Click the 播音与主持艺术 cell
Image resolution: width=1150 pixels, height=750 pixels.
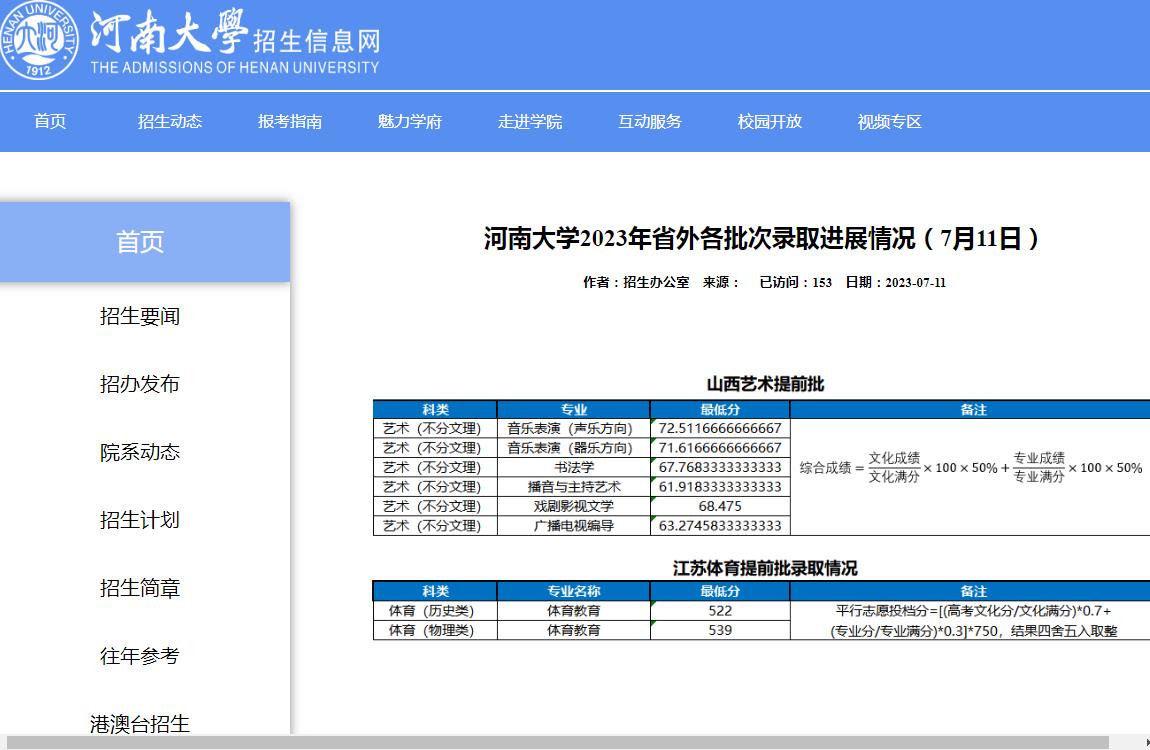pos(574,487)
